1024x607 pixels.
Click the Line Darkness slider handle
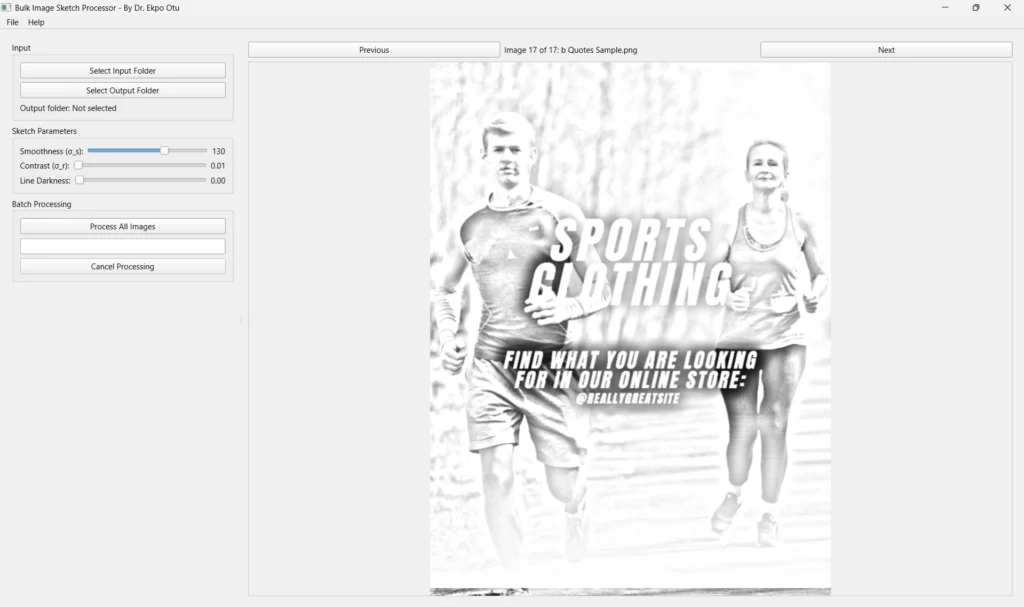(79, 180)
